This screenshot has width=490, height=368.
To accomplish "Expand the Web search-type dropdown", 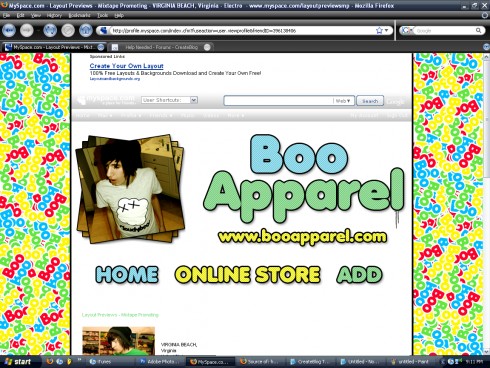I will 343,101.
